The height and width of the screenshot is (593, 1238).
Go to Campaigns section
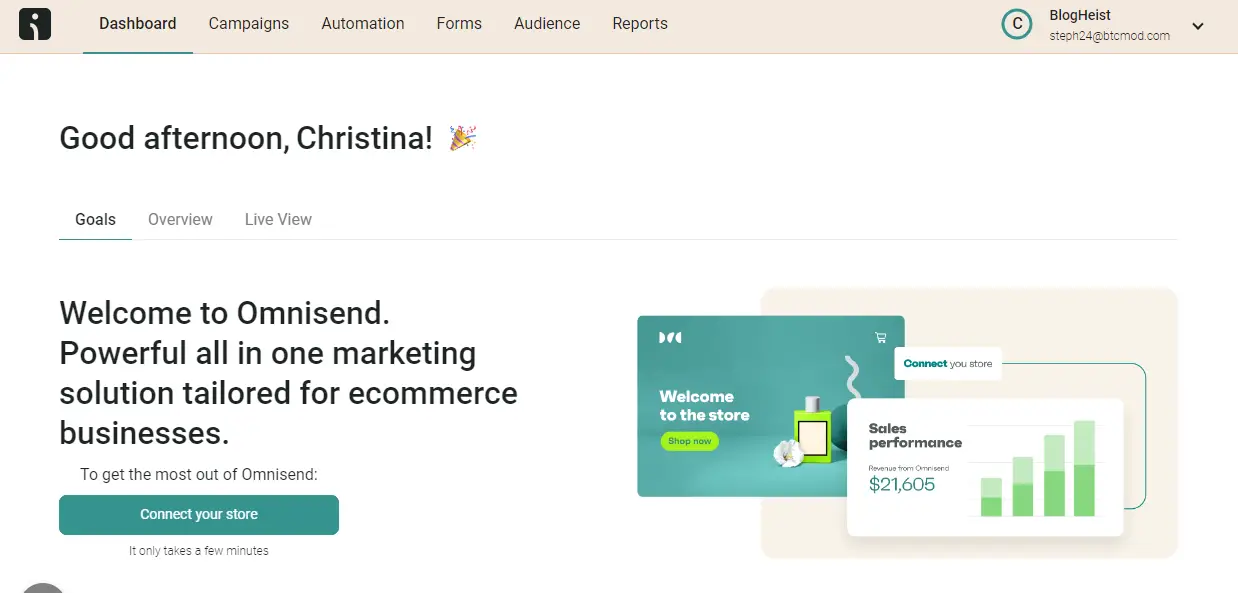coord(249,23)
